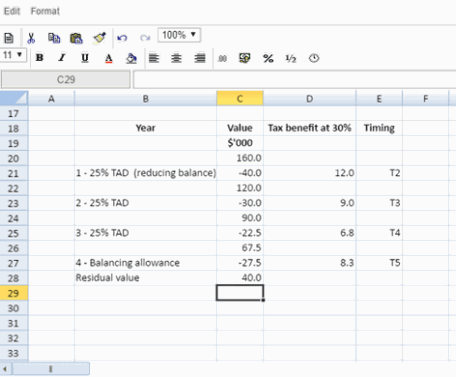Click '1 - 25% TAD (reducing balance)' cell

146,173
